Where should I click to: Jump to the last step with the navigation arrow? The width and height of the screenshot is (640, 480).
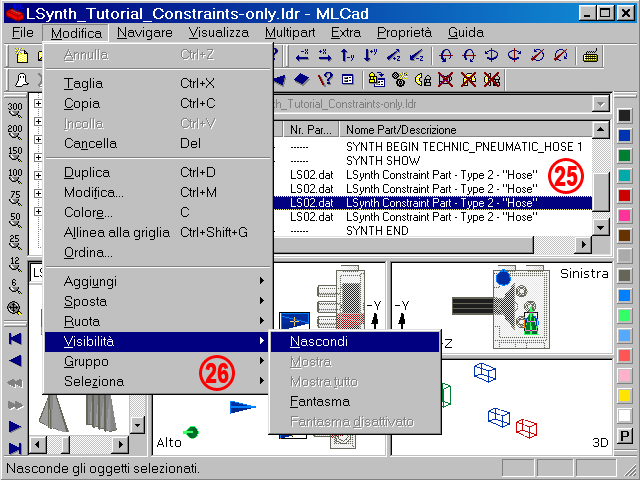15,448
